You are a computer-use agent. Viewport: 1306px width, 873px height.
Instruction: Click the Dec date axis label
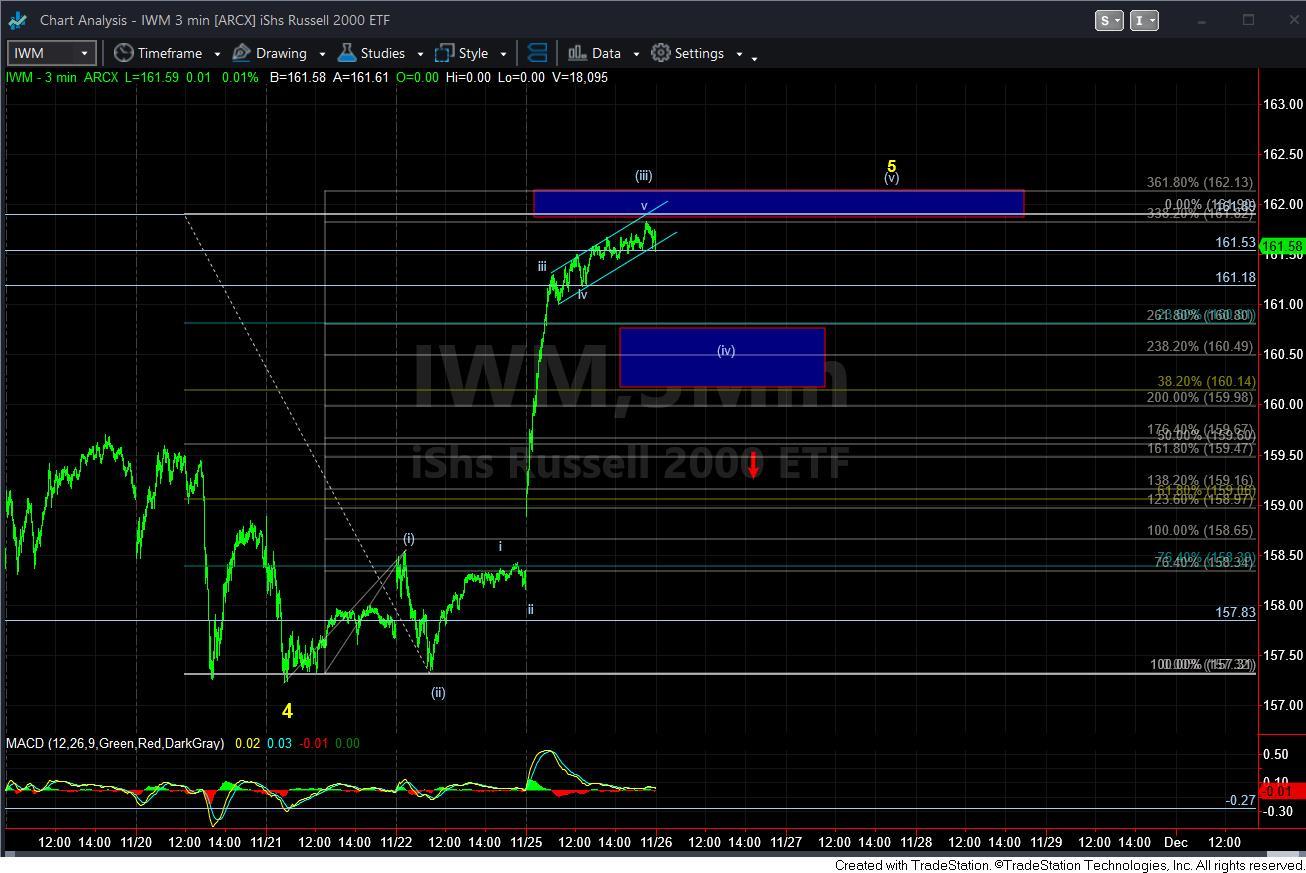tap(1175, 842)
